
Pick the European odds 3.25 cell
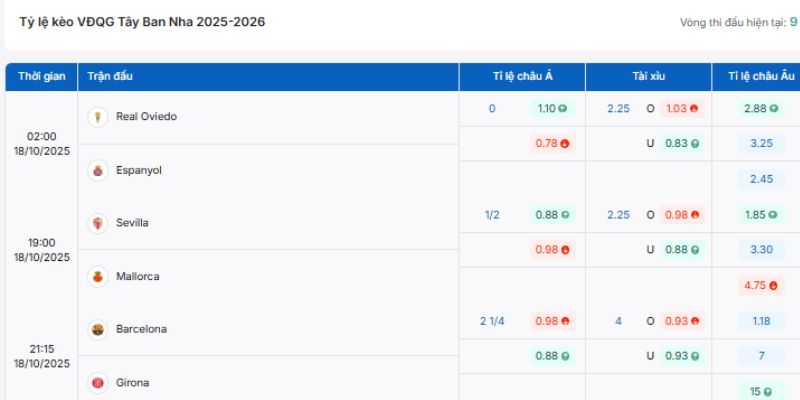[761, 143]
